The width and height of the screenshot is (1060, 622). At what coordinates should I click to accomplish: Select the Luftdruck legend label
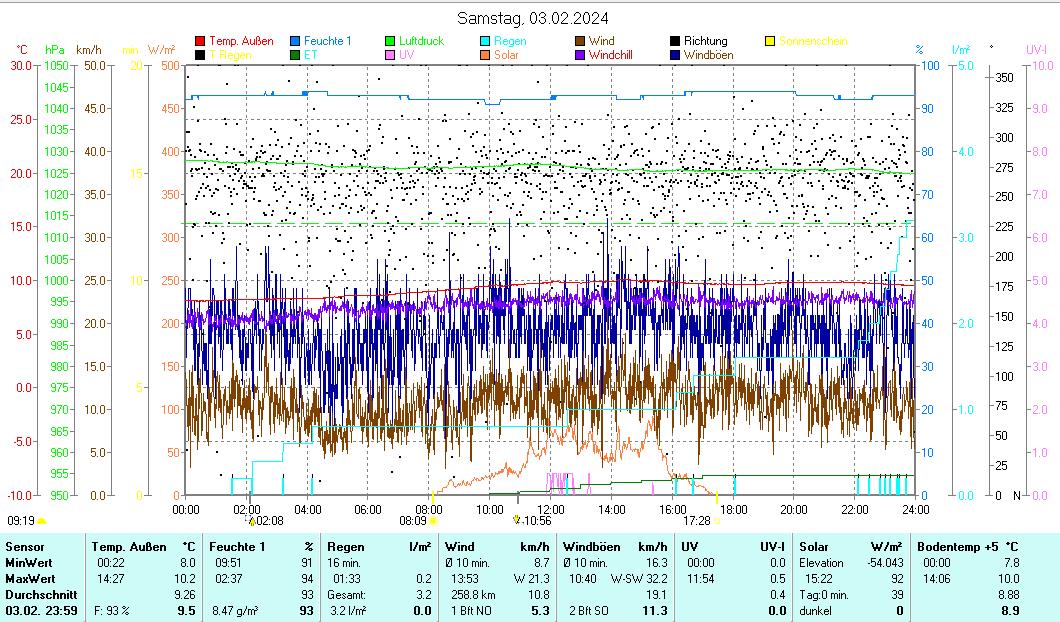click(421, 41)
